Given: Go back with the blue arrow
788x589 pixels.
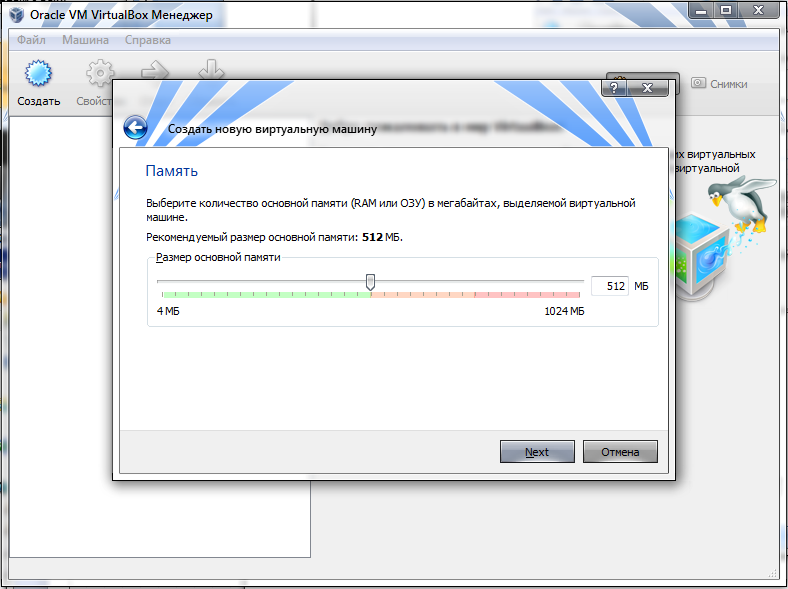Looking at the screenshot, I should (x=135, y=128).
